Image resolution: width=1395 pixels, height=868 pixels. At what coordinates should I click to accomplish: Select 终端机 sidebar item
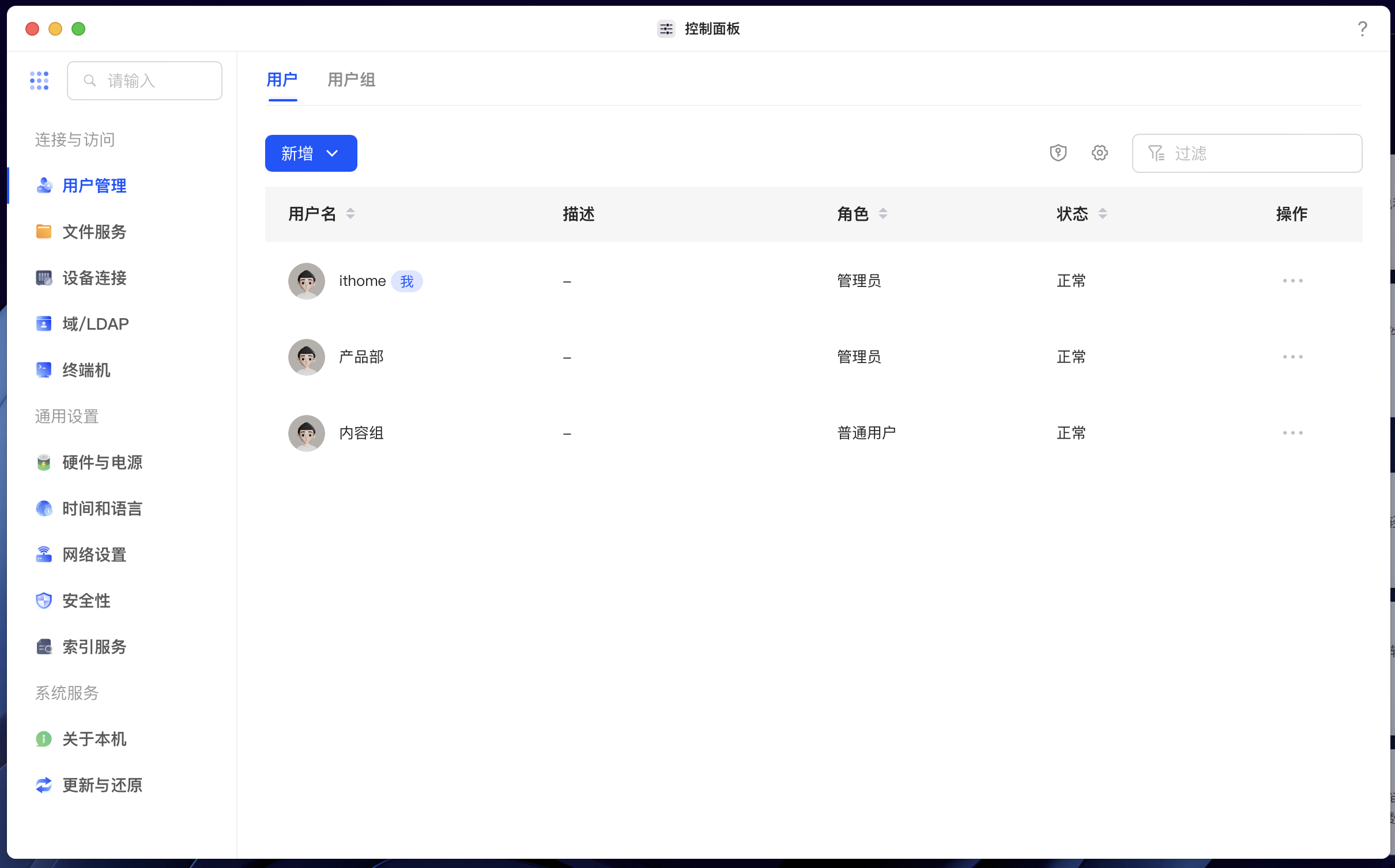pos(86,370)
